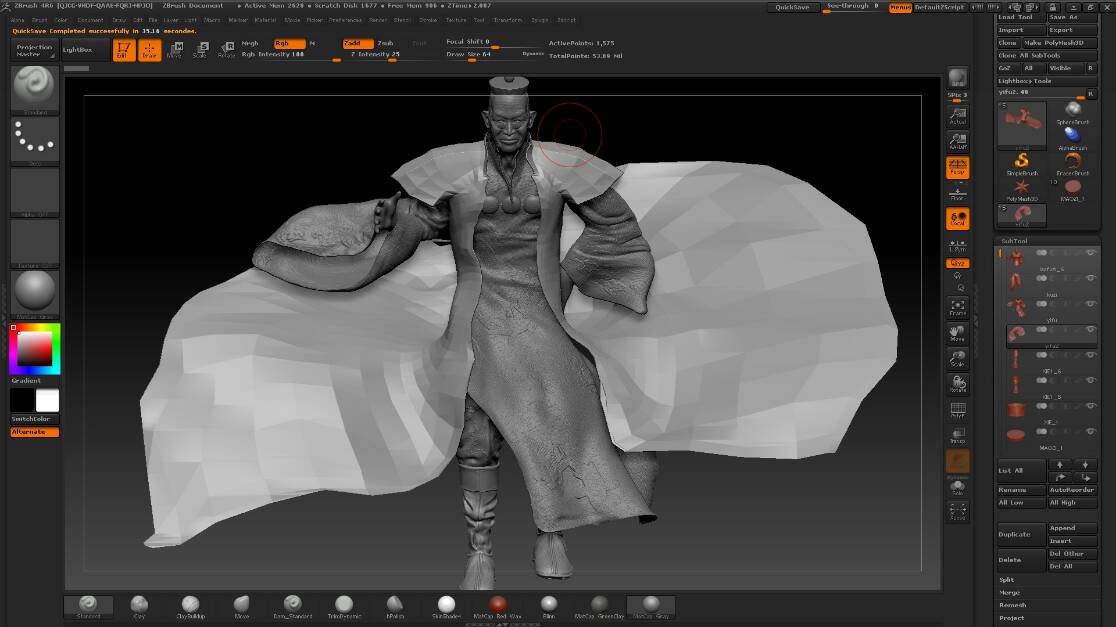Expand the Remesh section
The height and width of the screenshot is (627, 1116).
[1012, 605]
